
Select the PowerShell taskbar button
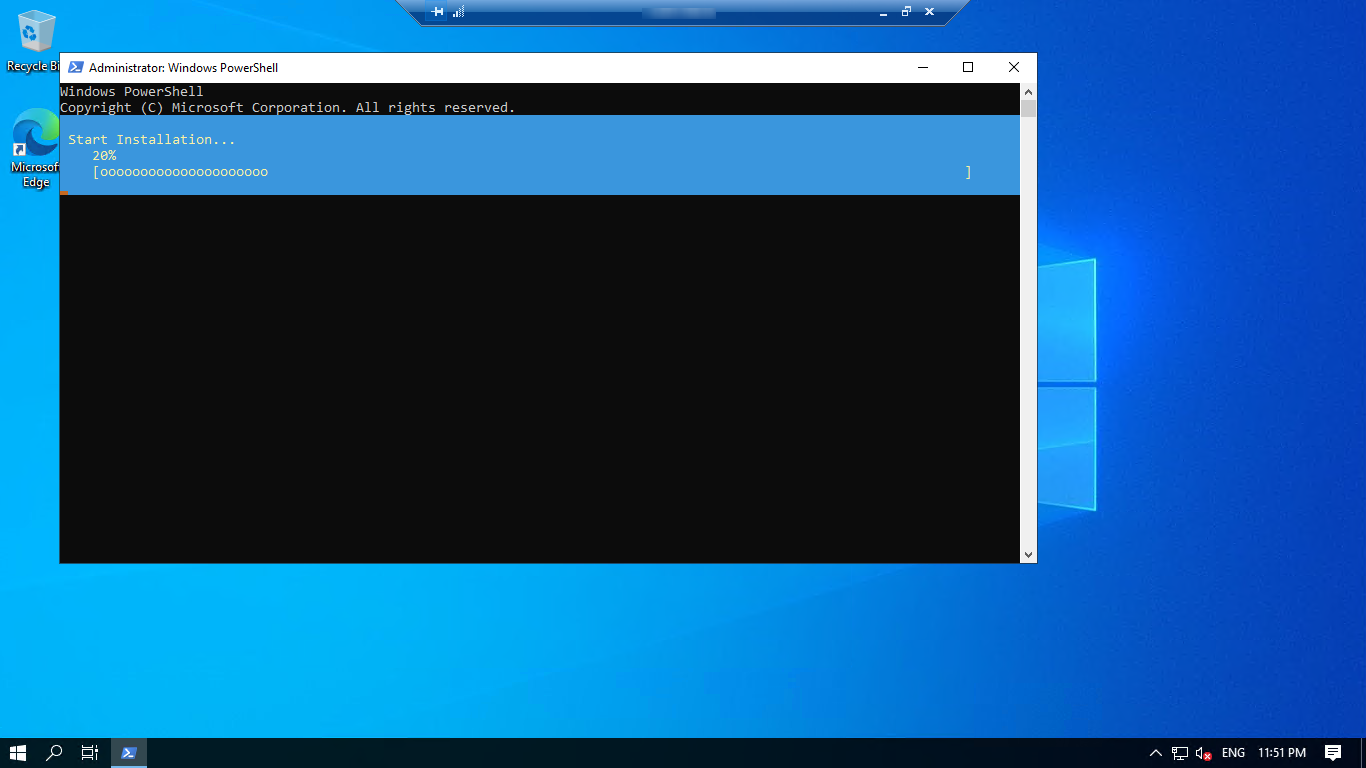[x=129, y=753]
